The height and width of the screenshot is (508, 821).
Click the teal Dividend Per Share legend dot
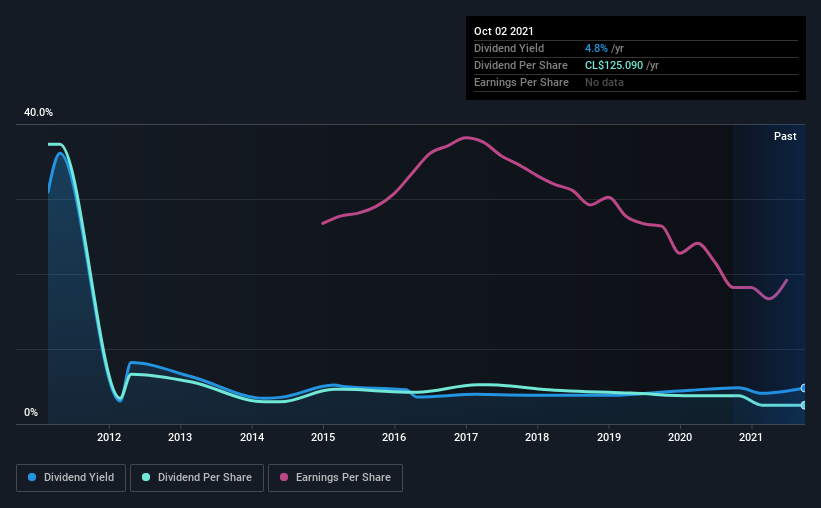(146, 477)
